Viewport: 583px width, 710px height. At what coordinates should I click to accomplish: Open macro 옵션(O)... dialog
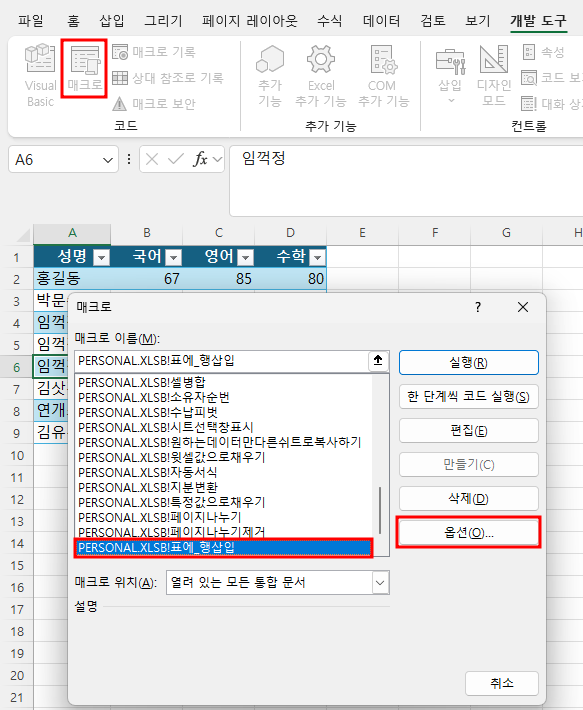tap(468, 532)
